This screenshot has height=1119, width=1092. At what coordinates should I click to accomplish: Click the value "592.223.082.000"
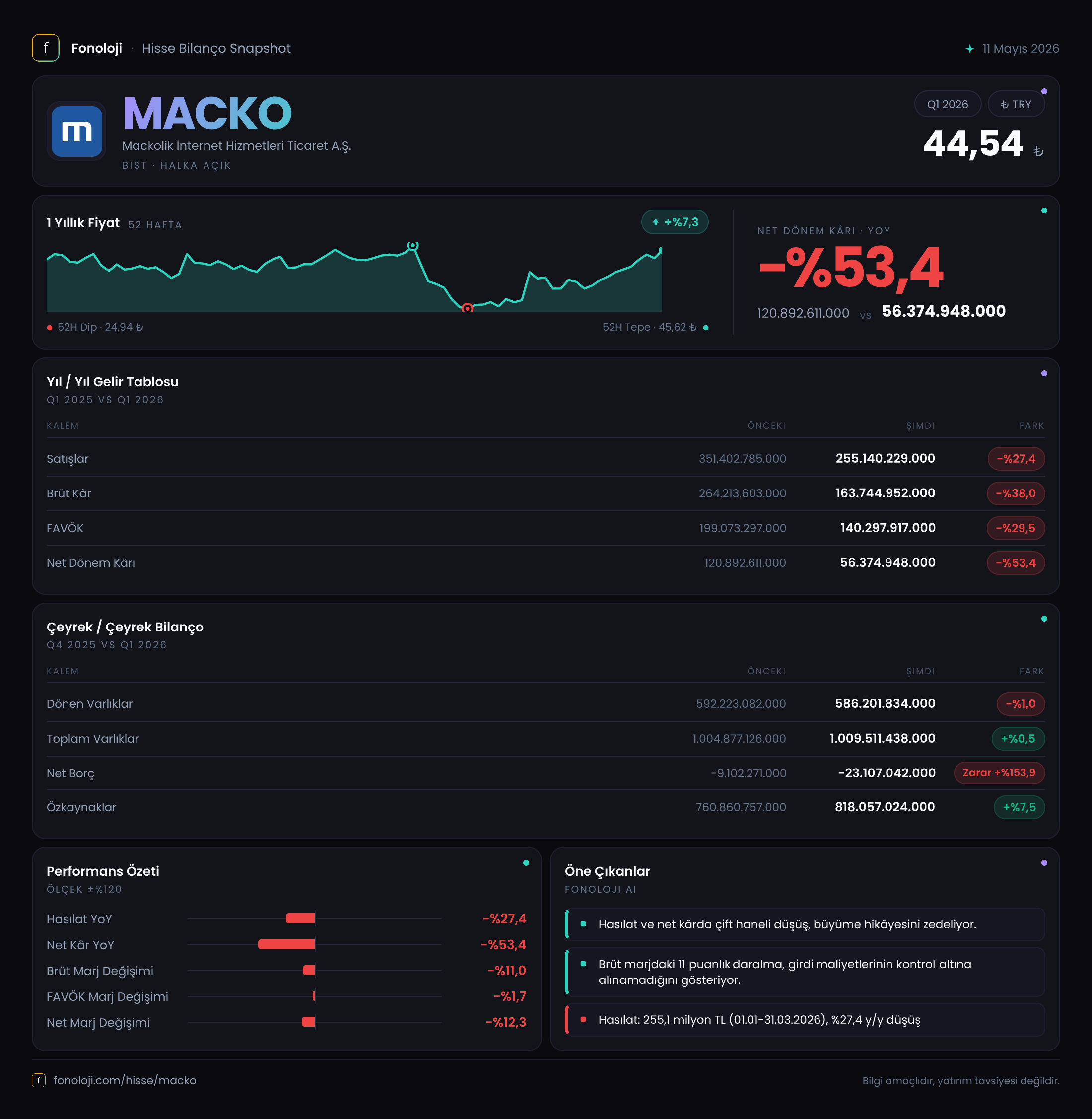(x=741, y=704)
